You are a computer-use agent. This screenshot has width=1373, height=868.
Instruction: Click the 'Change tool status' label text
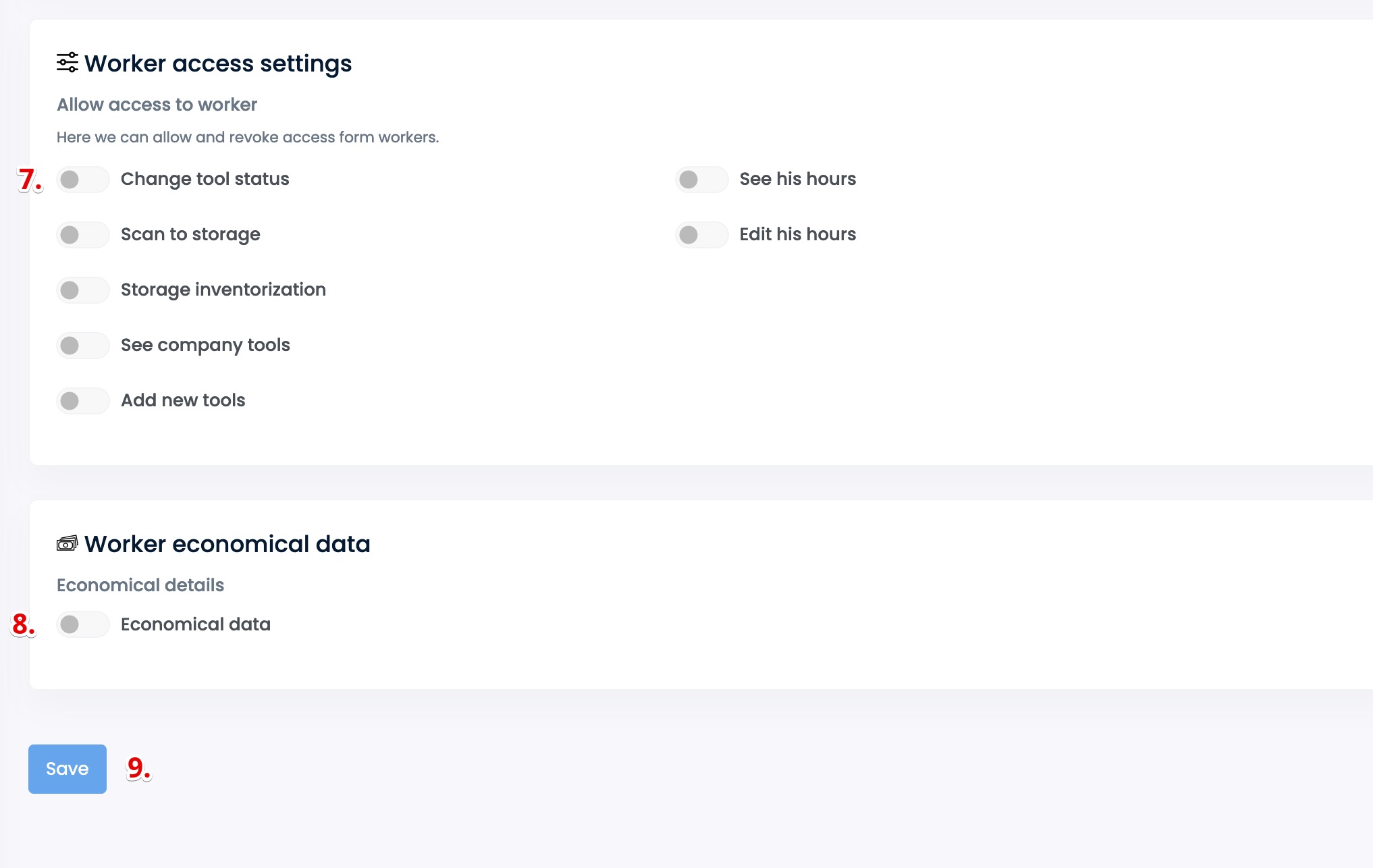[205, 179]
